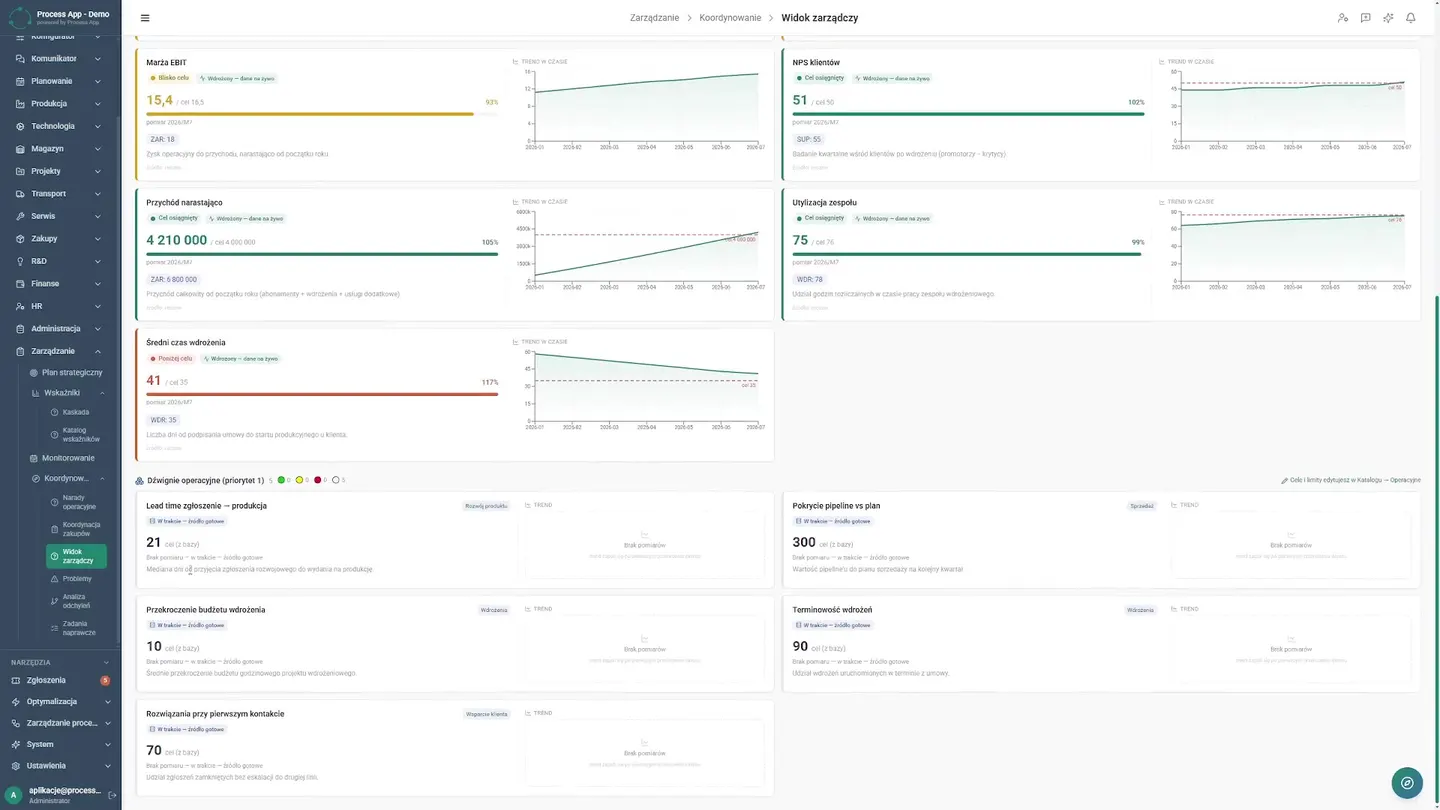Image resolution: width=1440 pixels, height=810 pixels.
Task: Click the Projekty folder icon
Action: (20, 171)
